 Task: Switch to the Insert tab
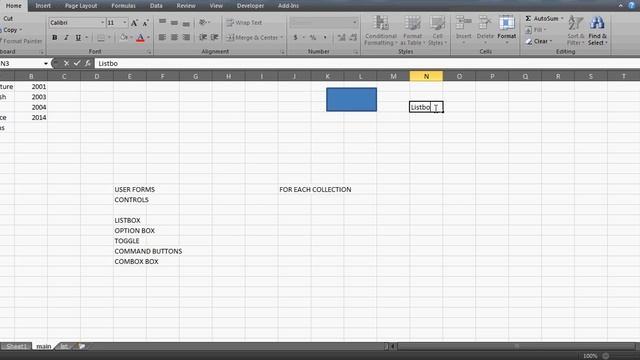43,6
